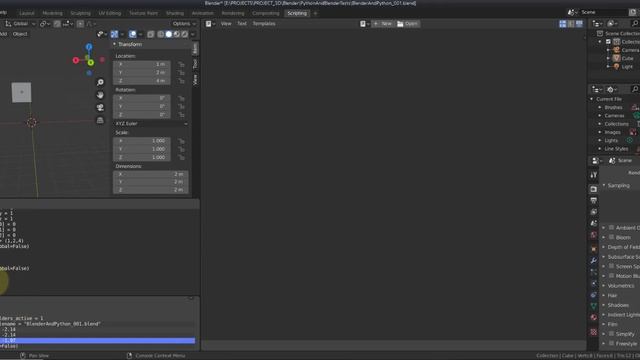Image resolution: width=640 pixels, height=360 pixels.
Task: Open the Animation workspace tab
Action: point(202,13)
